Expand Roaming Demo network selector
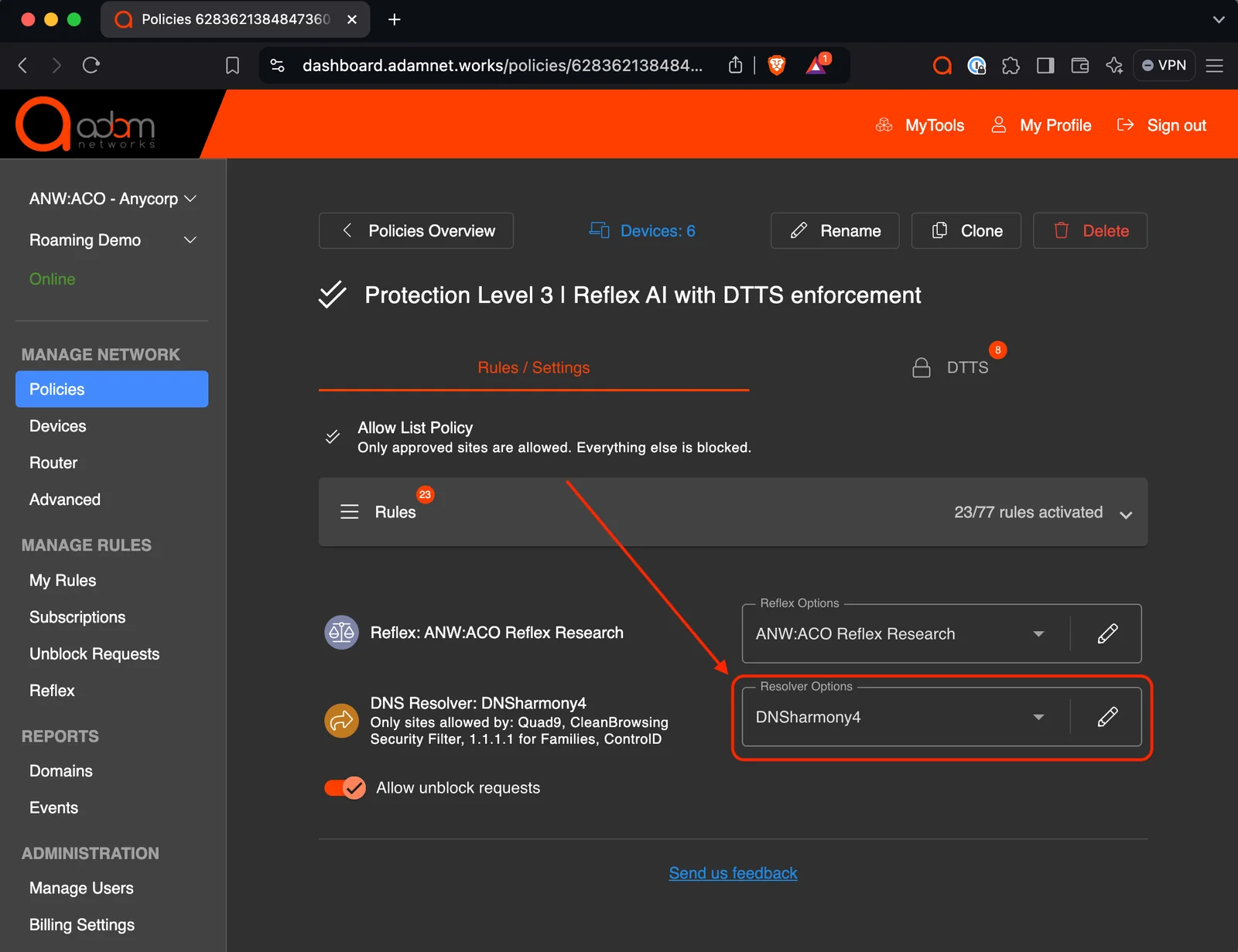The image size is (1238, 952). coord(113,241)
